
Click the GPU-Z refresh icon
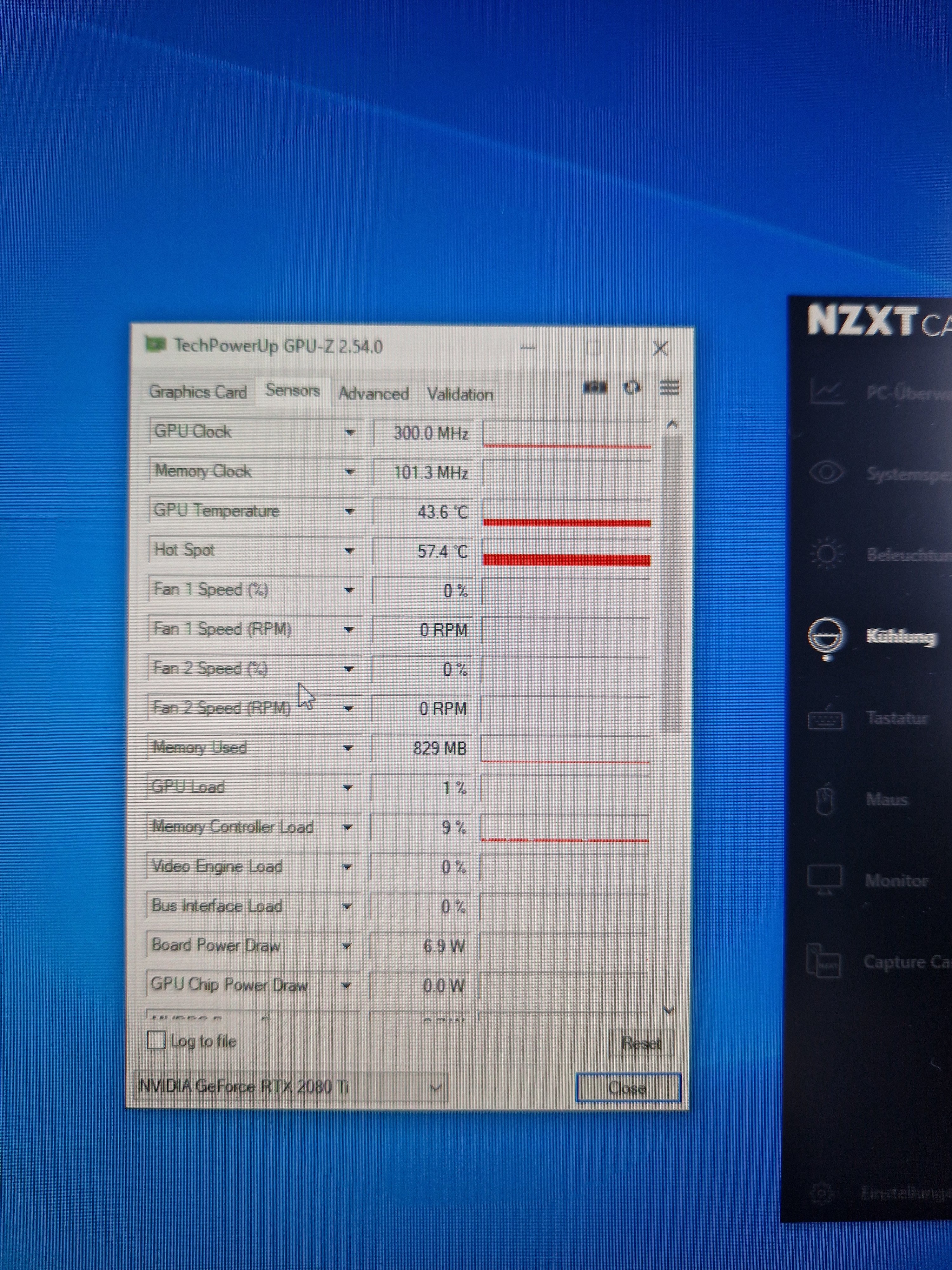632,388
